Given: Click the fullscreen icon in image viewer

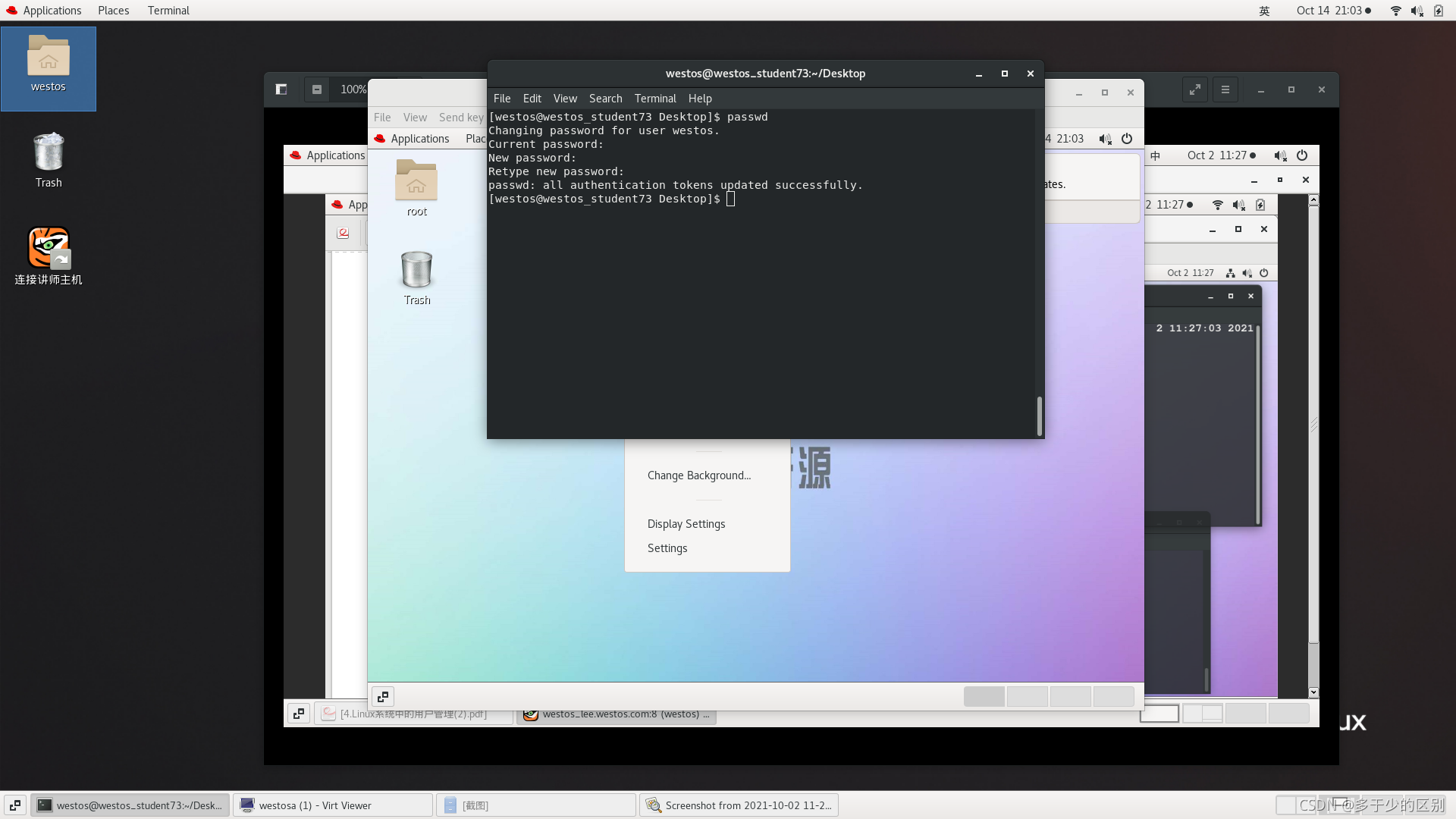Looking at the screenshot, I should pos(1195,89).
